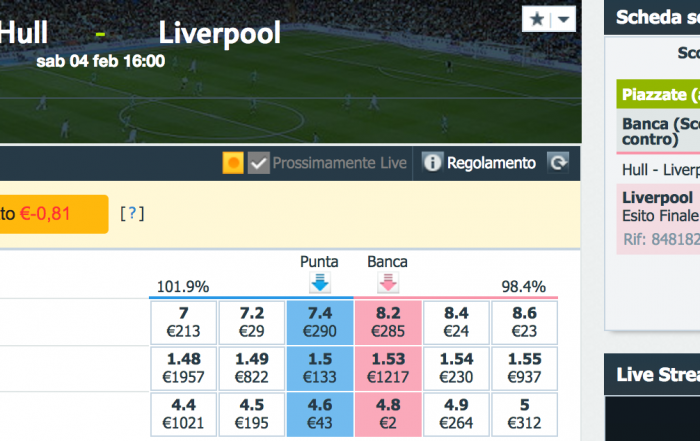The image size is (700, 441).
Task: Toggle the Prossimamente Live checkbox
Action: 259,163
